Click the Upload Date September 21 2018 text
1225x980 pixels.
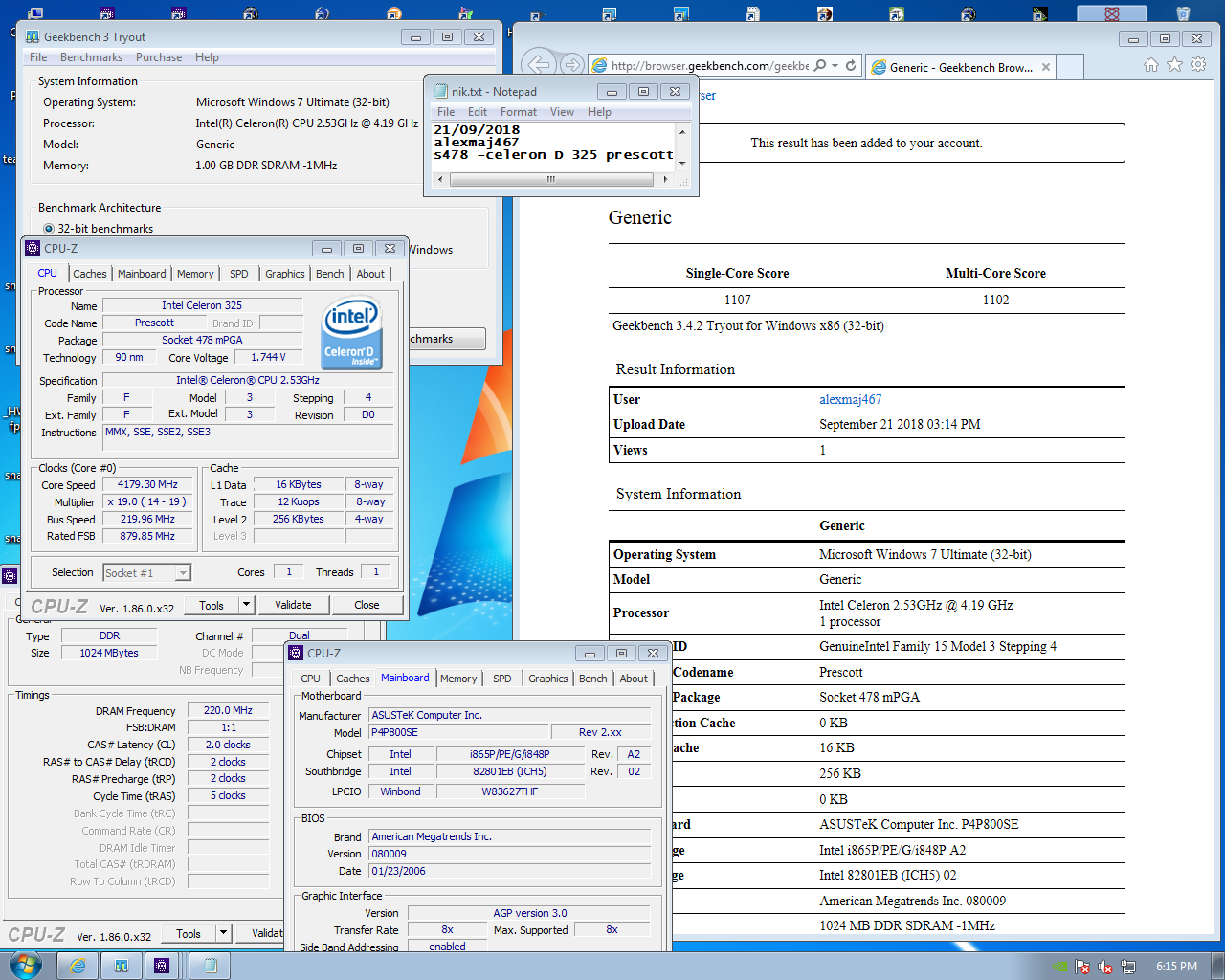tap(900, 424)
